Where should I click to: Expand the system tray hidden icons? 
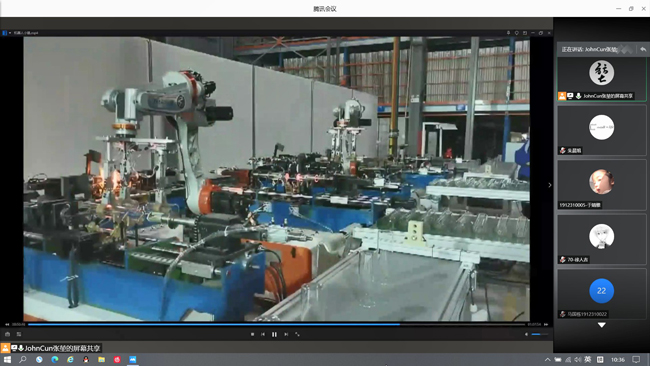click(547, 359)
